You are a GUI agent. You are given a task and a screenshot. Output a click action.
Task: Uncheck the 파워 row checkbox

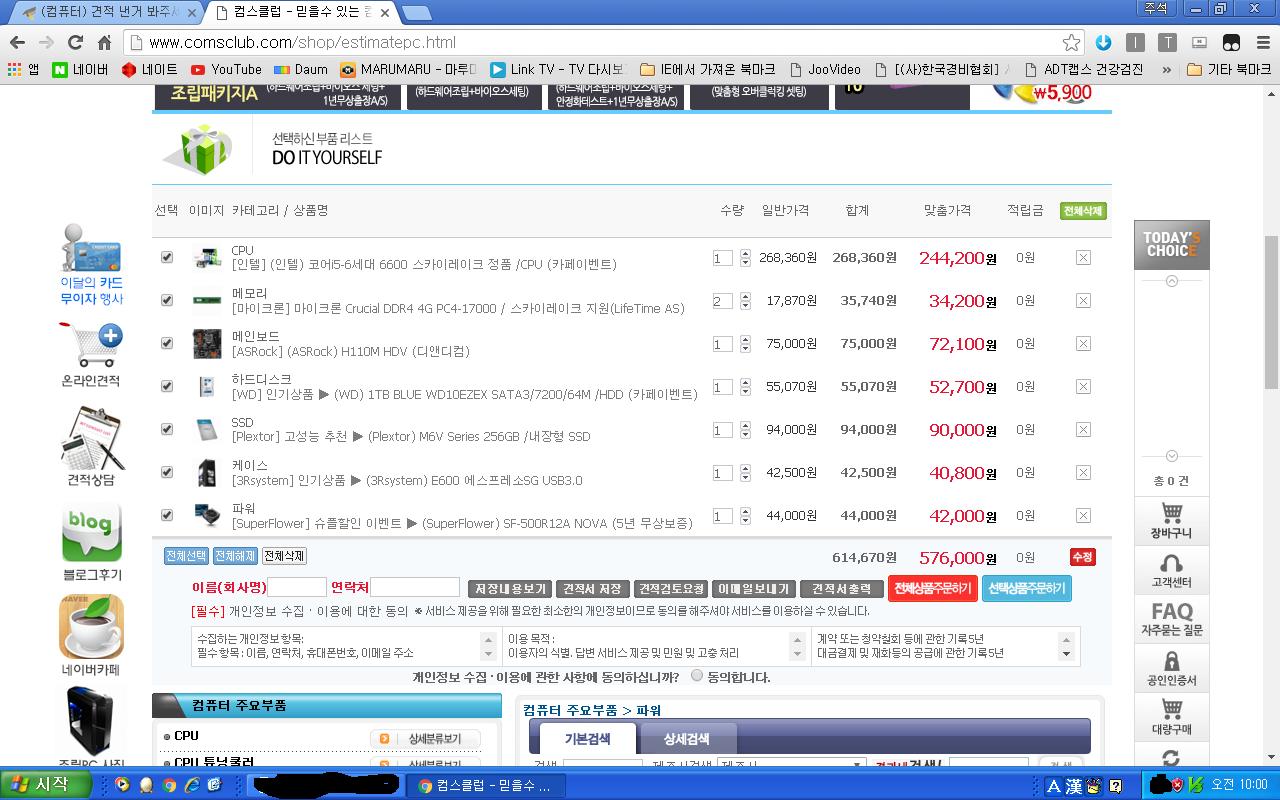pos(167,515)
